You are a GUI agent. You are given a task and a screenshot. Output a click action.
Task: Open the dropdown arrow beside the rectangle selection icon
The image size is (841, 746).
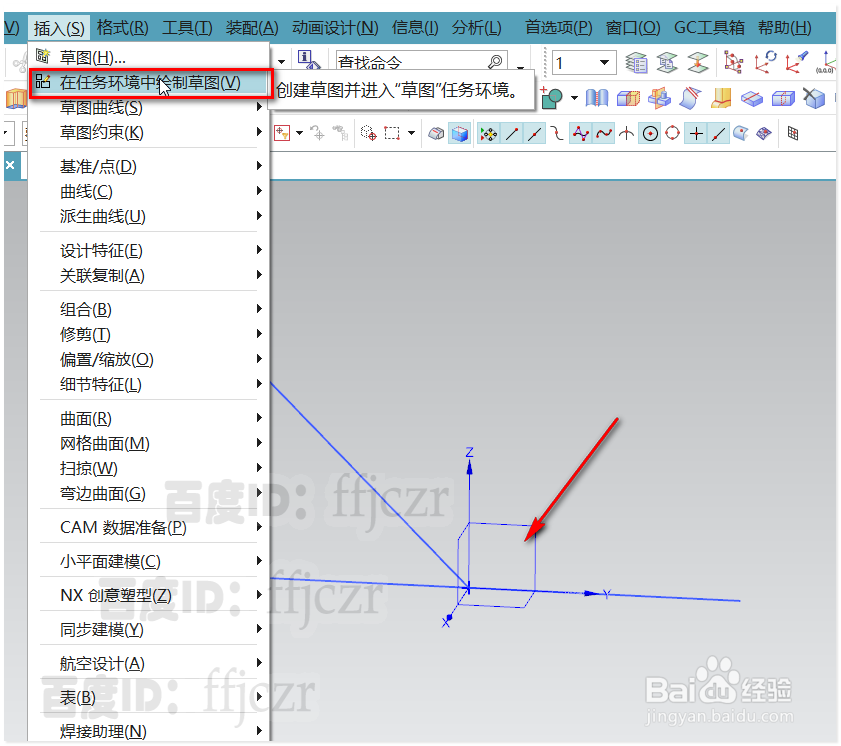point(411,133)
